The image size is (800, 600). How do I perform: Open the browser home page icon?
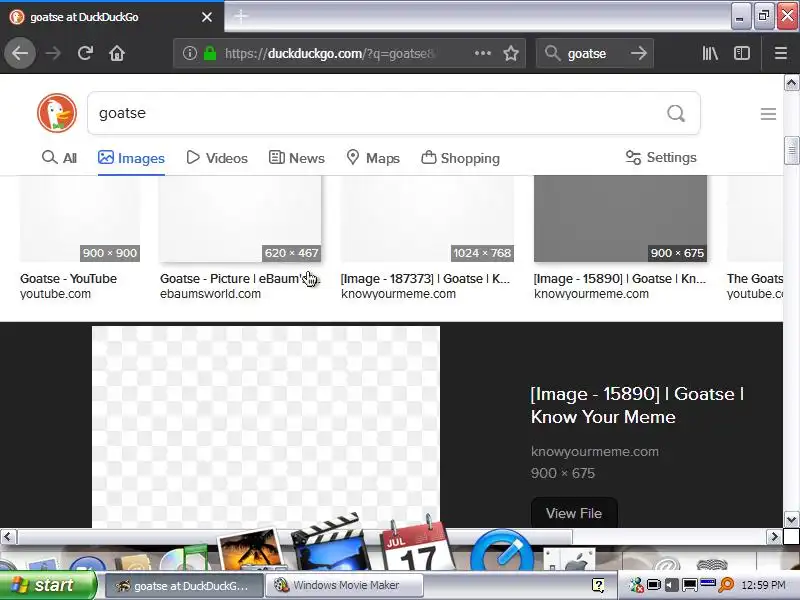pos(117,53)
